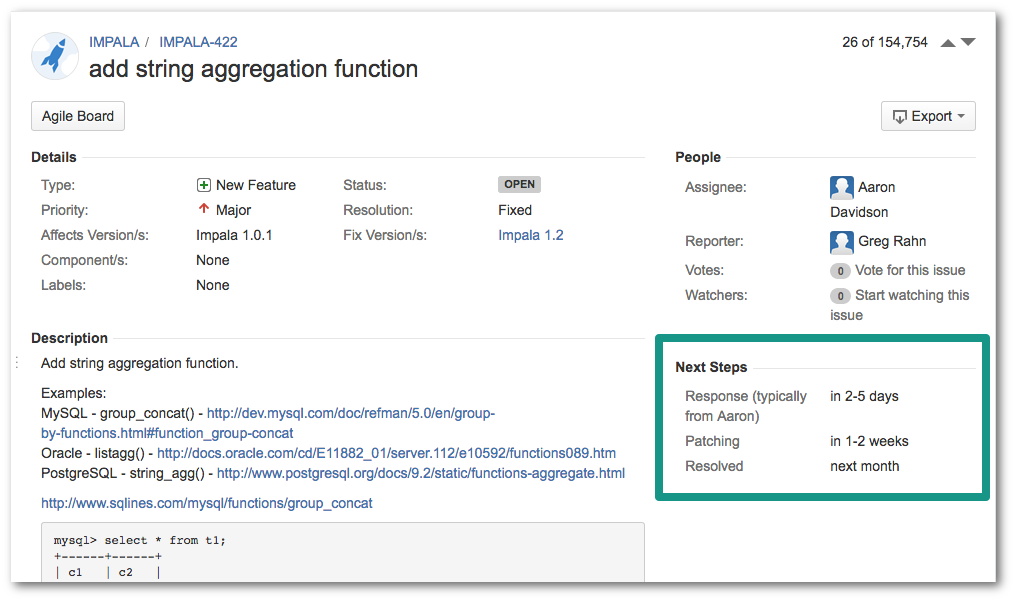The height and width of the screenshot is (601, 1015).
Task: Click the People section heading
Action: click(x=698, y=157)
